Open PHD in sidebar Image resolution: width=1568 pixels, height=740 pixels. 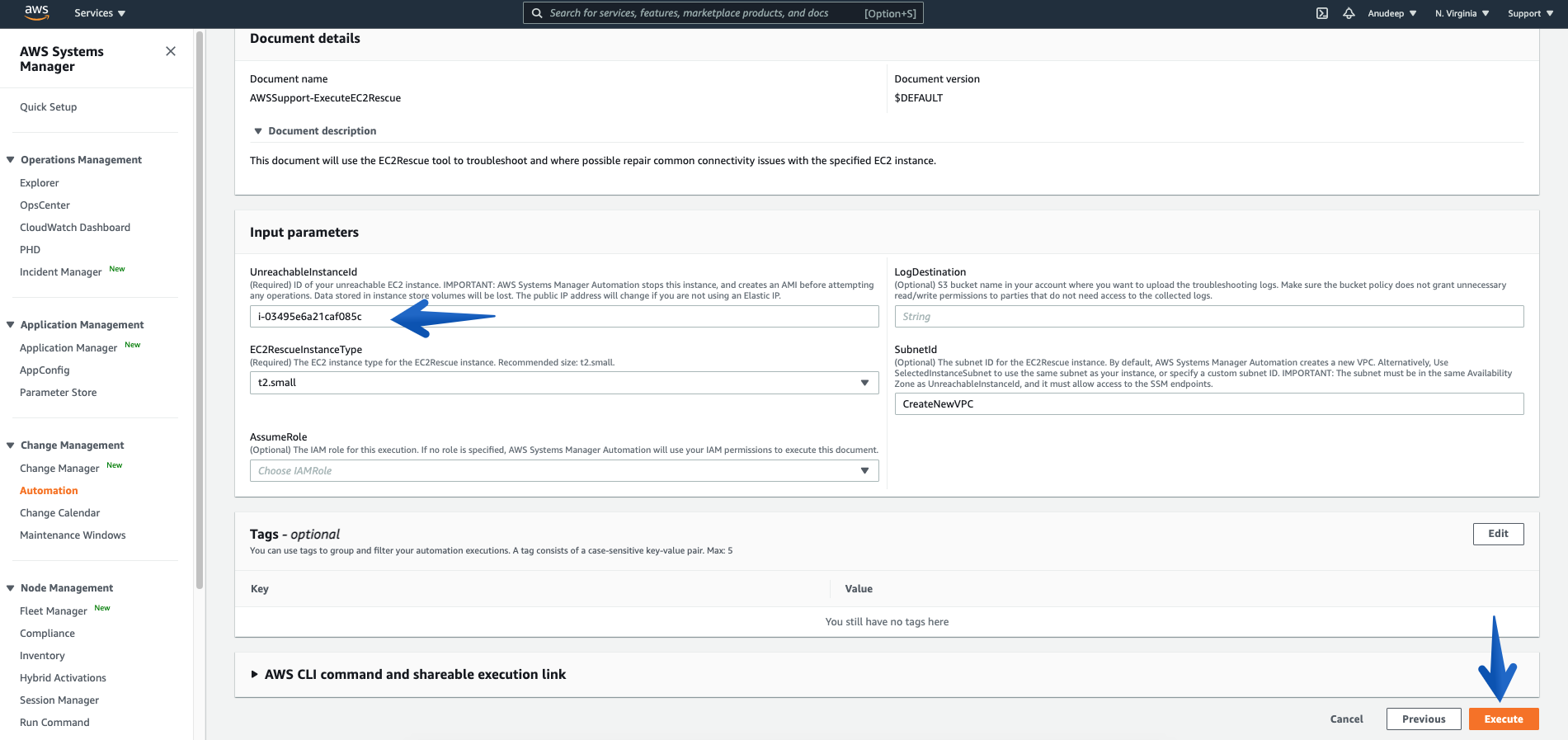pyautogui.click(x=31, y=250)
